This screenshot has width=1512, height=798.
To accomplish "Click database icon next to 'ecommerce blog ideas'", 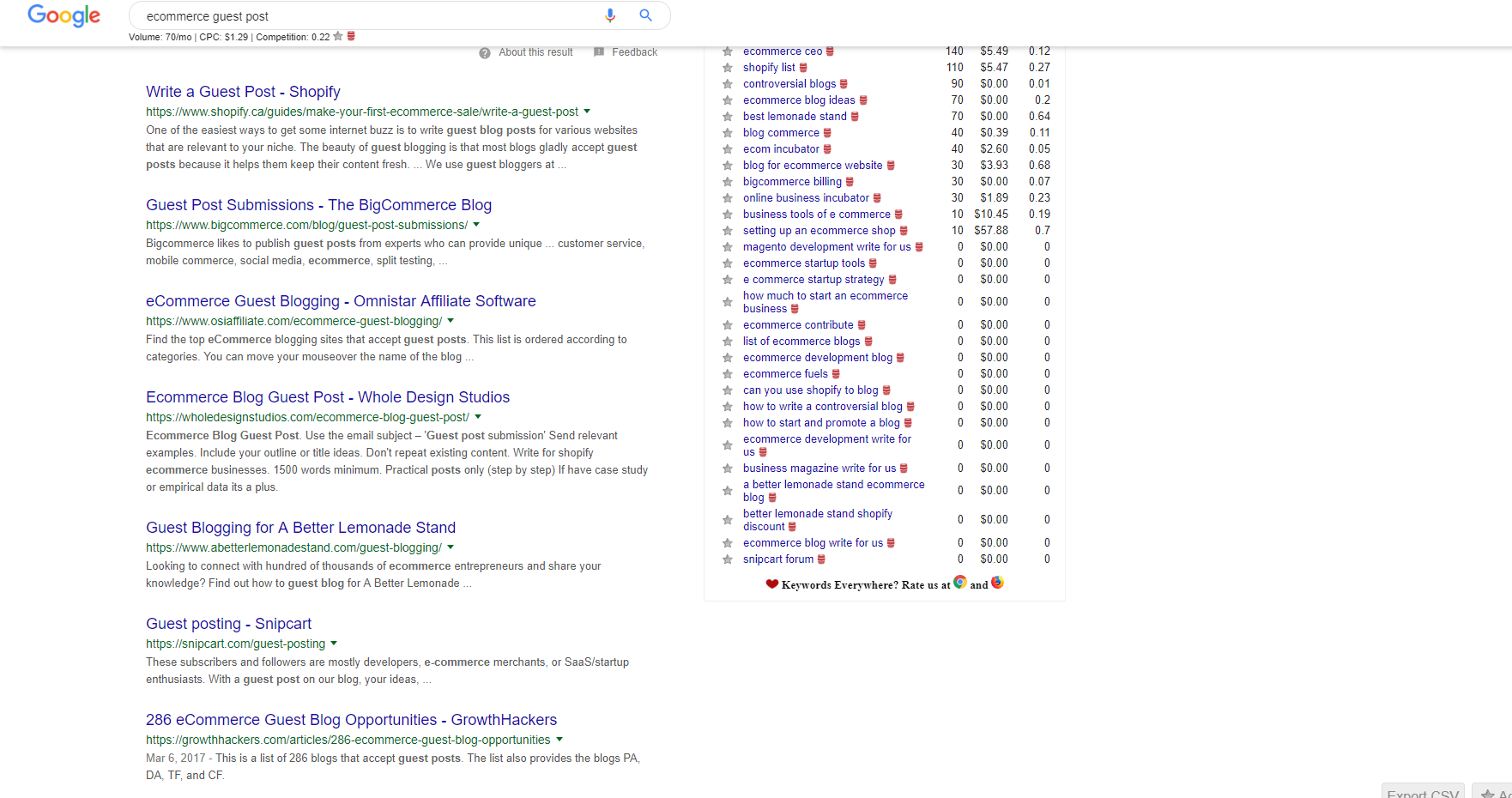I will (863, 100).
